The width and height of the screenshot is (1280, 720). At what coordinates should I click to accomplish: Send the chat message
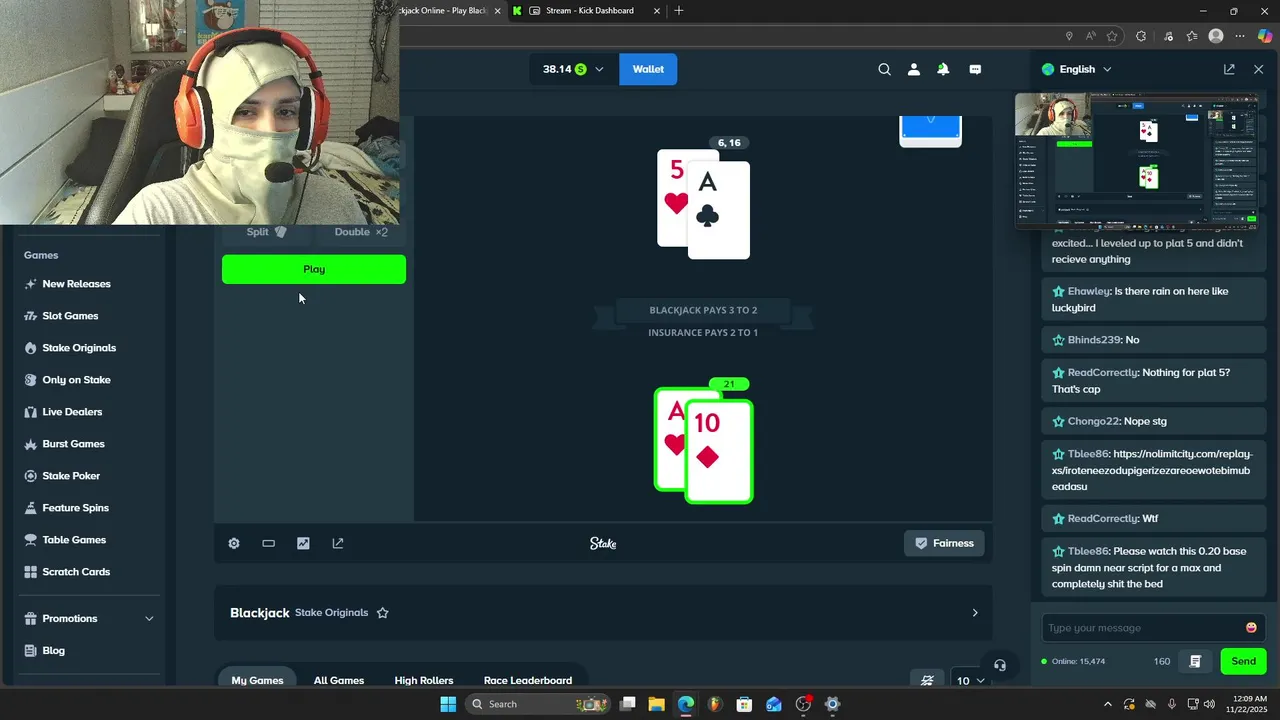pyautogui.click(x=1243, y=661)
